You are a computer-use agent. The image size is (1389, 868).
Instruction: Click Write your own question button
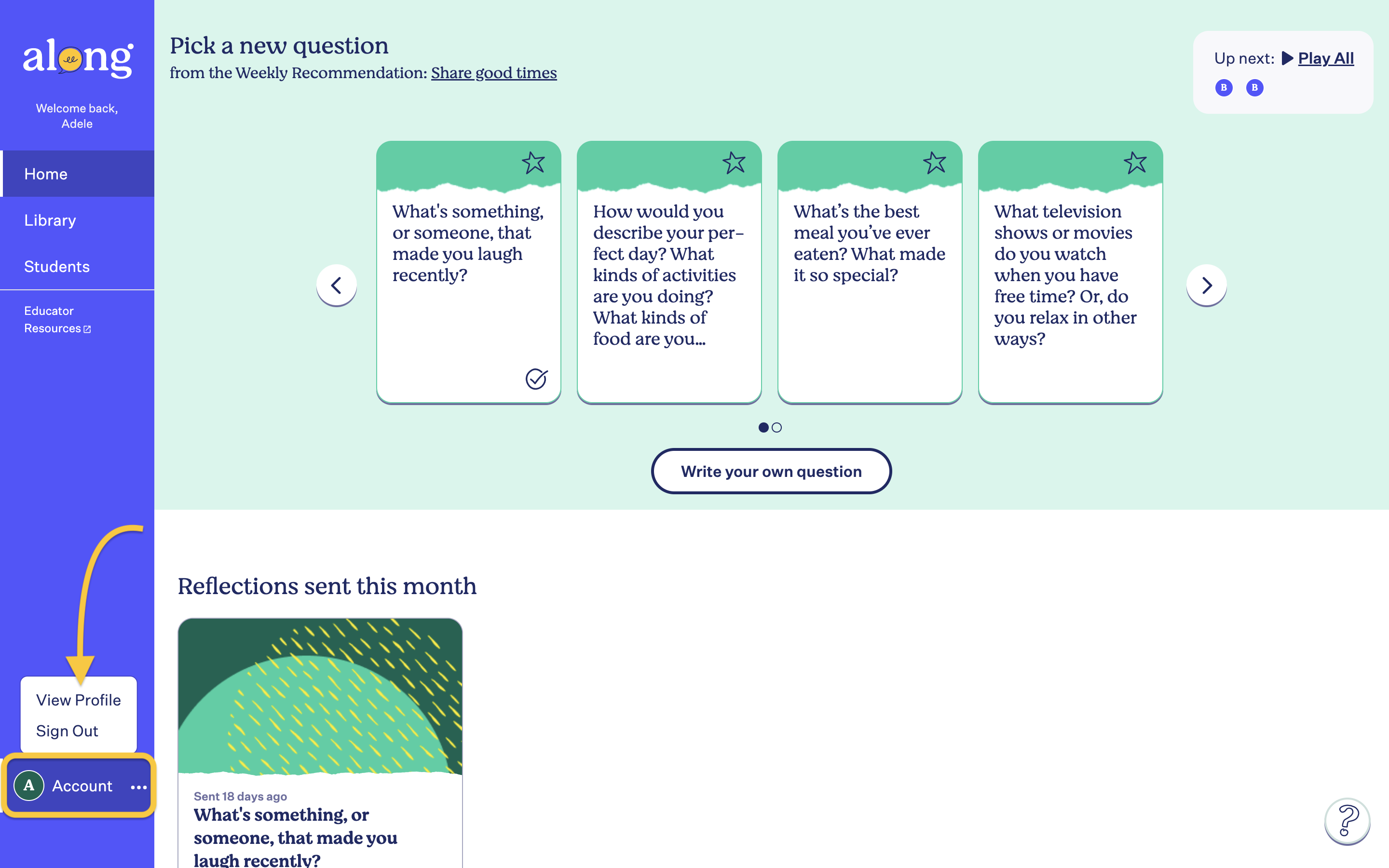click(771, 471)
